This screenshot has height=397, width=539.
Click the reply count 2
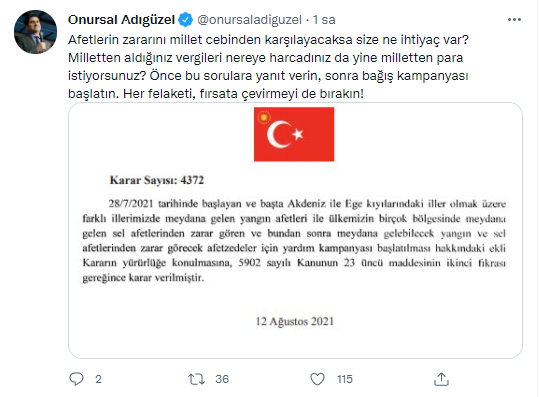pos(98,379)
